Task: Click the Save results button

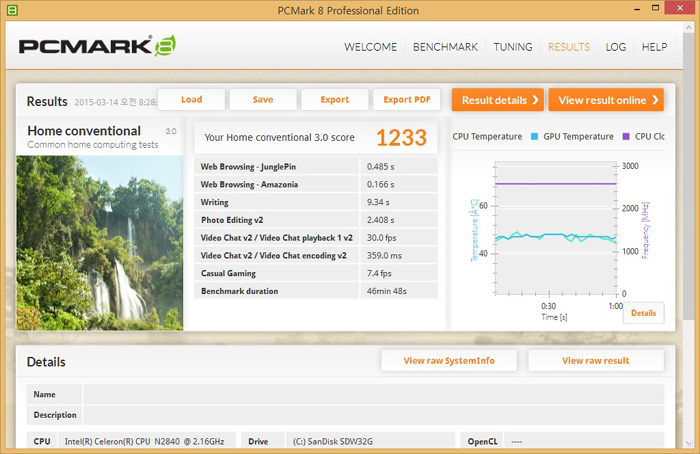Action: click(263, 100)
